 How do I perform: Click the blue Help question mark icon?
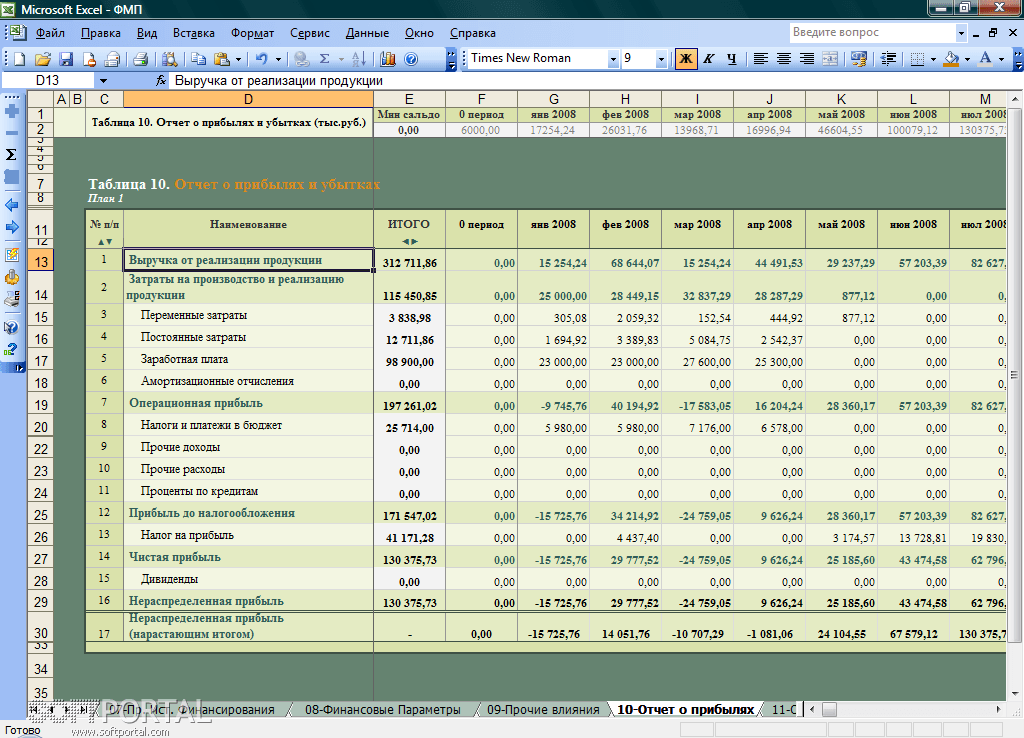tap(411, 59)
